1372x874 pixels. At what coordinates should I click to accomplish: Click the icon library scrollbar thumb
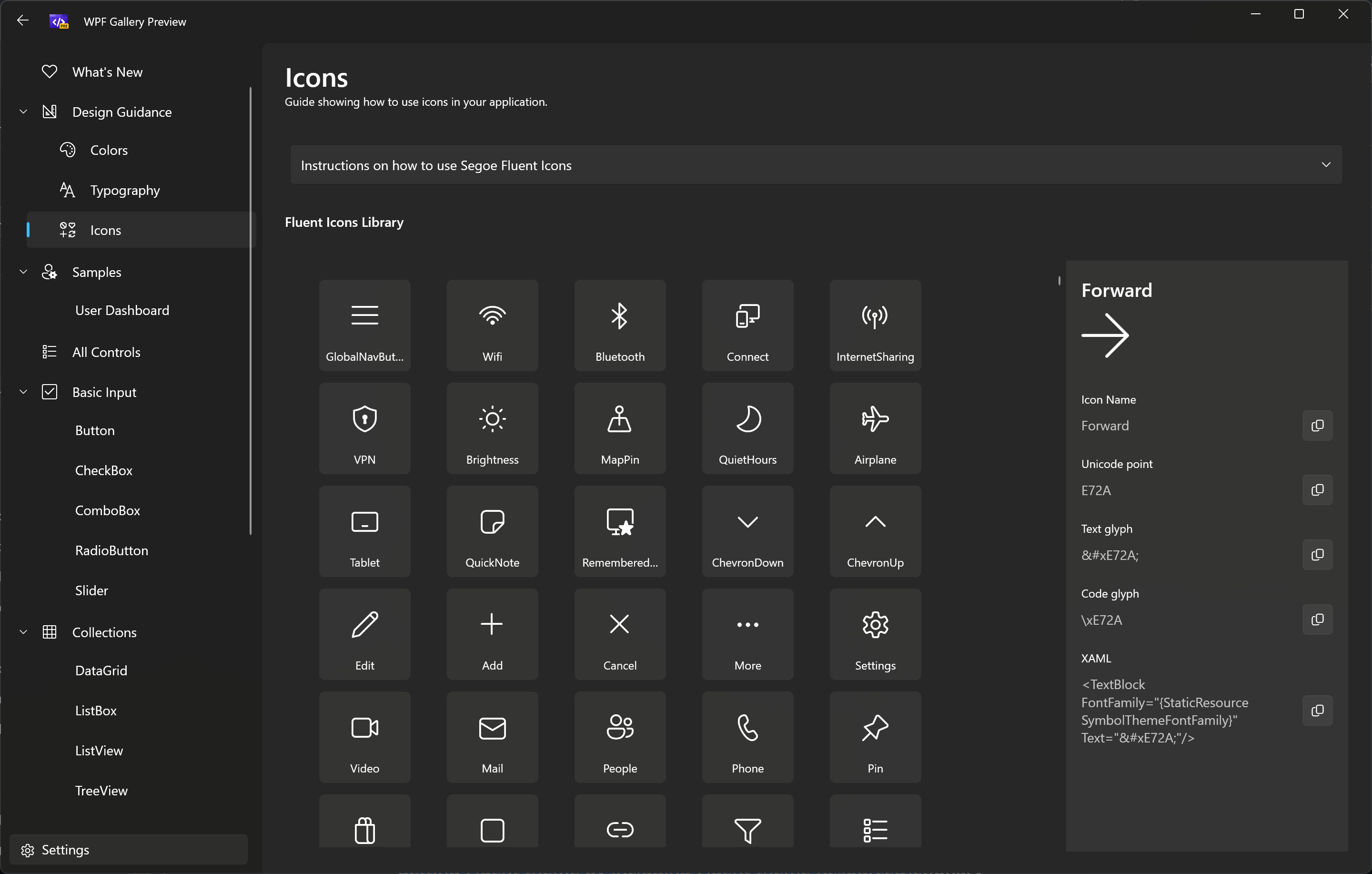1059,281
